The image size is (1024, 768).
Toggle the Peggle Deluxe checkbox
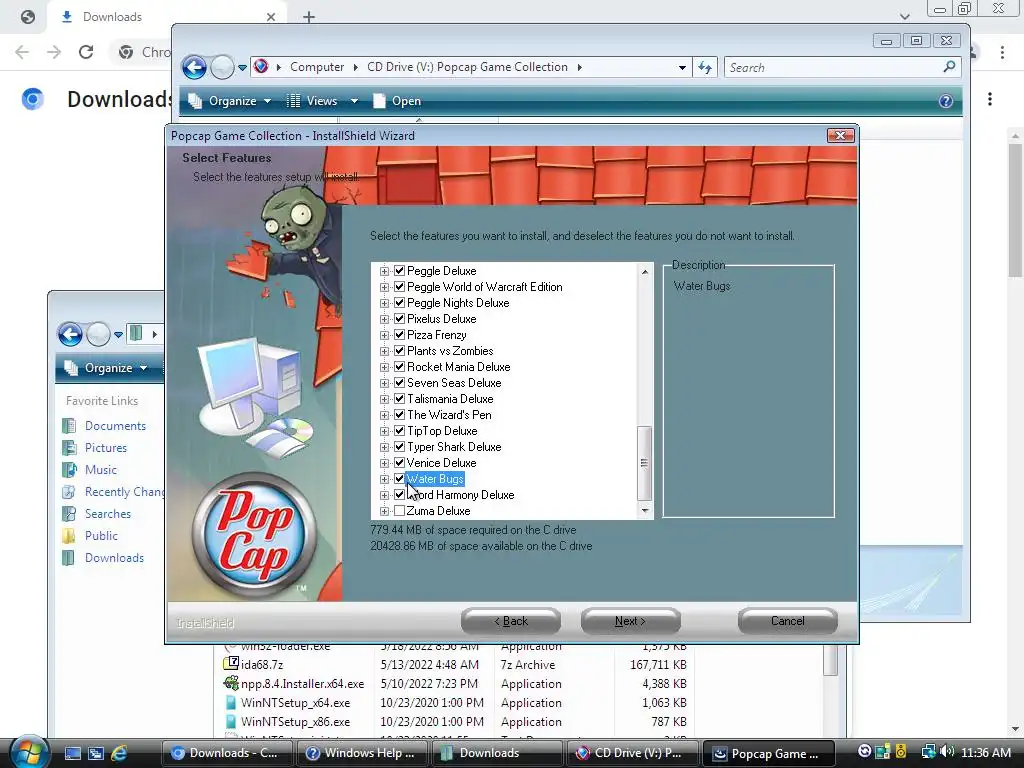400,271
